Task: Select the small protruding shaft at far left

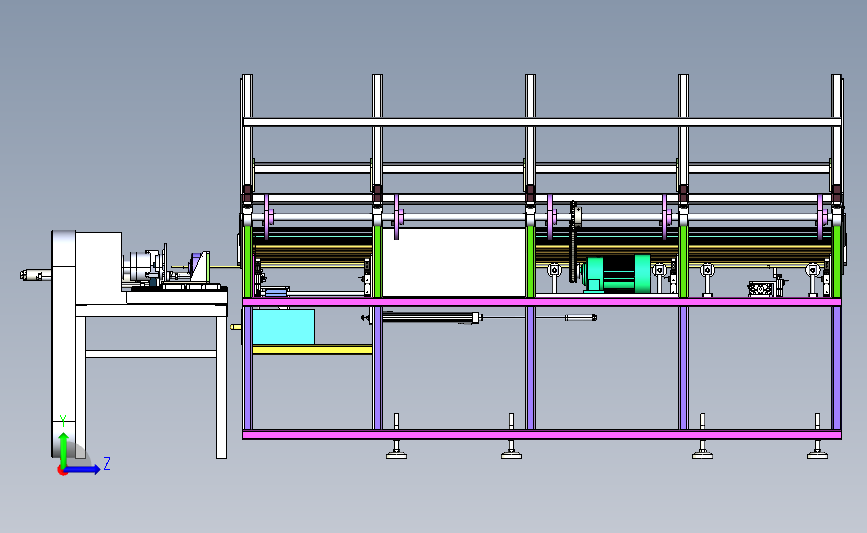Action: tap(36, 274)
